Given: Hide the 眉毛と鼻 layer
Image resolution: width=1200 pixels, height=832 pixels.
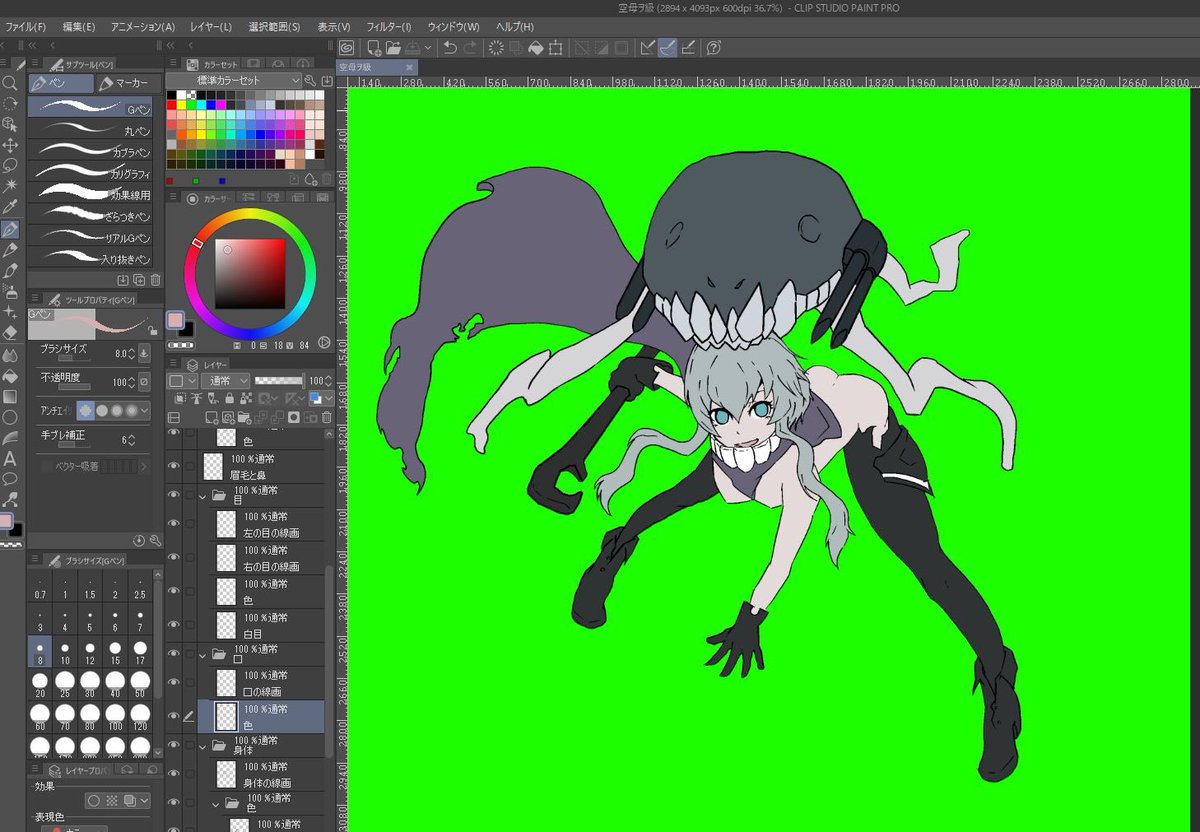Looking at the screenshot, I should tap(174, 465).
